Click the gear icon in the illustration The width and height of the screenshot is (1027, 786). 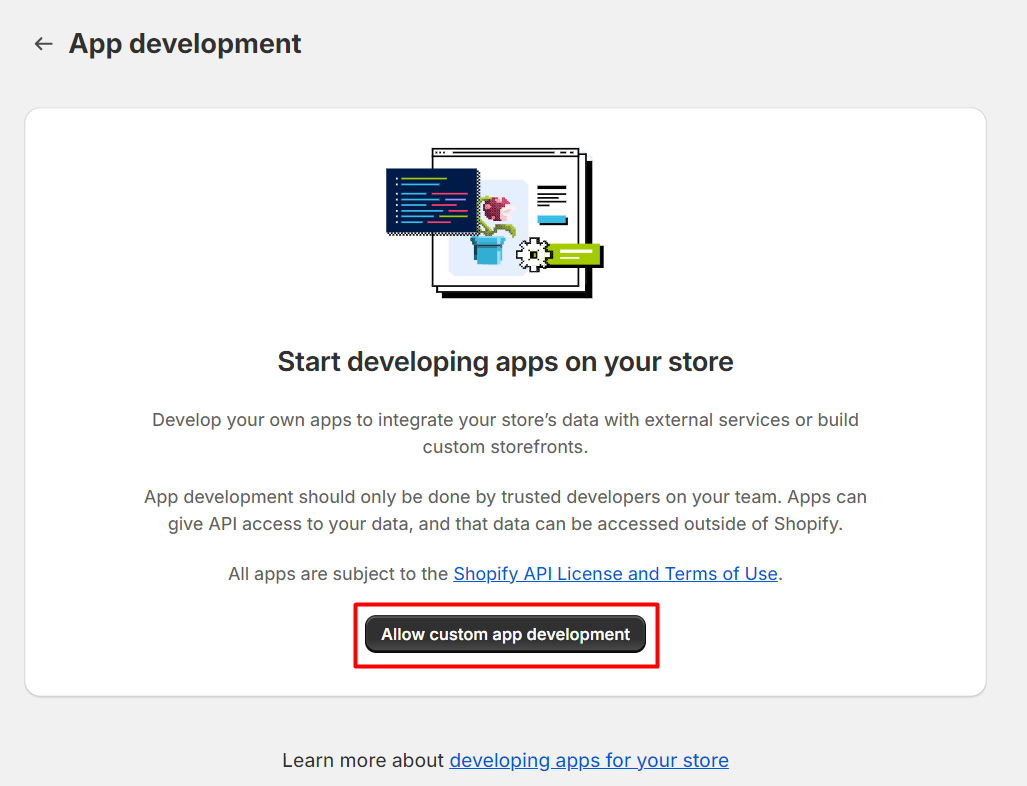tap(533, 254)
